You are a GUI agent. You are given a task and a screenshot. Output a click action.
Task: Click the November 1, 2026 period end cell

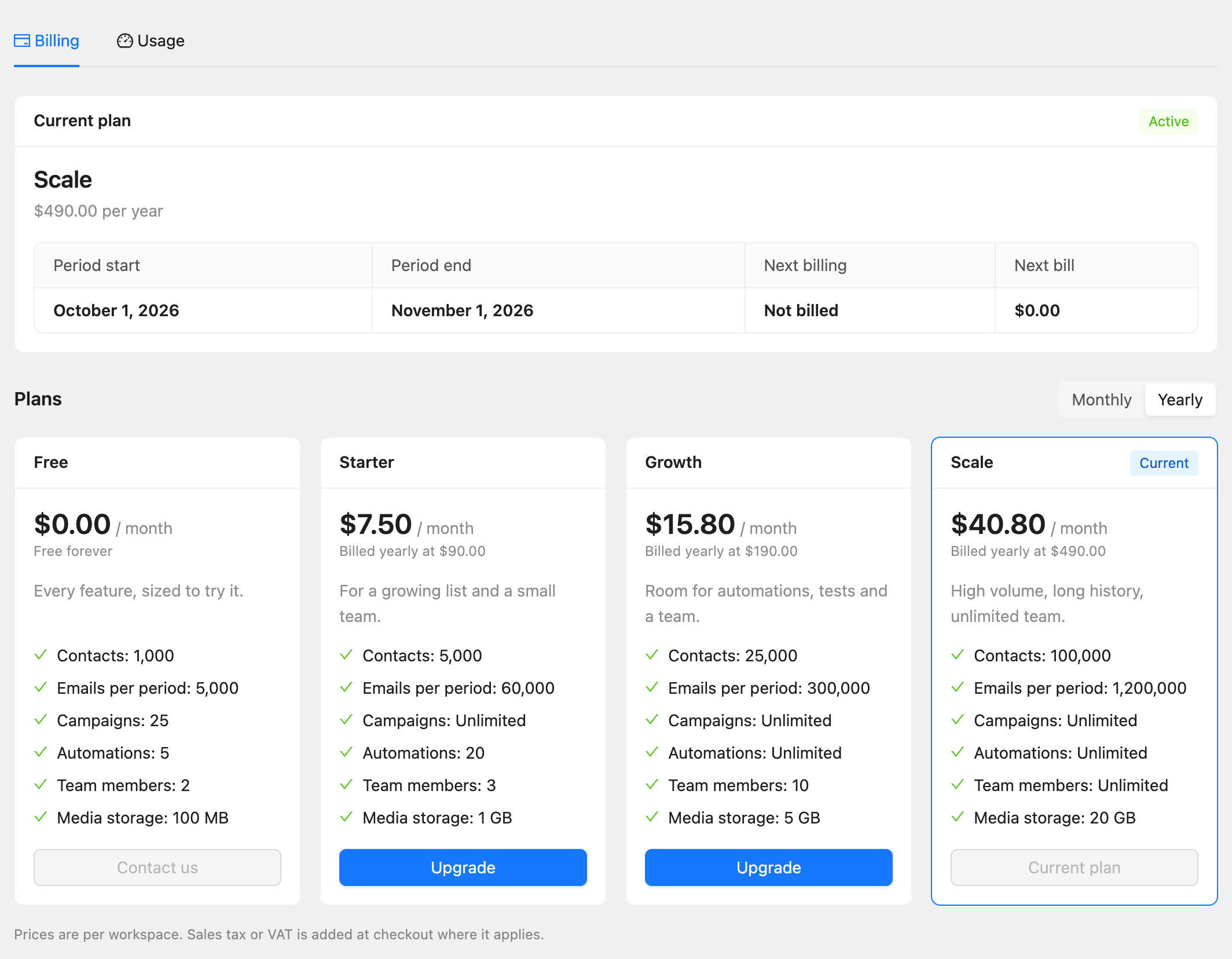click(x=558, y=310)
